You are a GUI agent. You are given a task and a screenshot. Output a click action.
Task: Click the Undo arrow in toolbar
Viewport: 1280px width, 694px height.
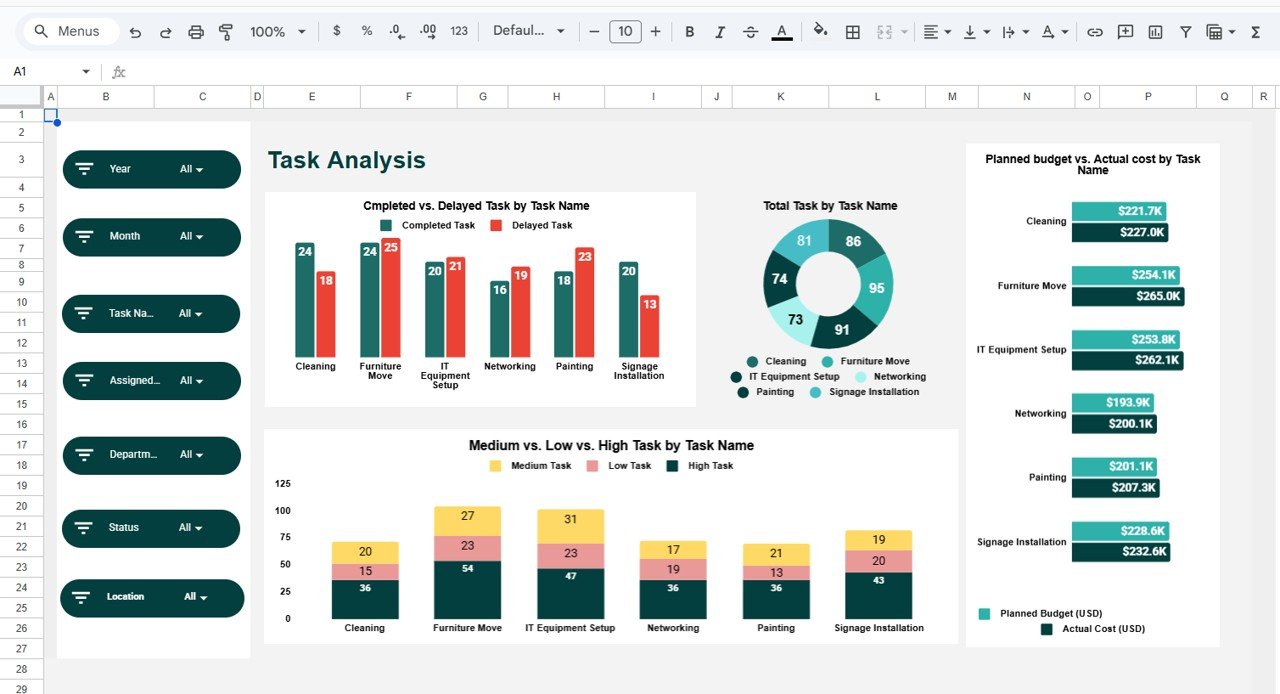pos(135,32)
